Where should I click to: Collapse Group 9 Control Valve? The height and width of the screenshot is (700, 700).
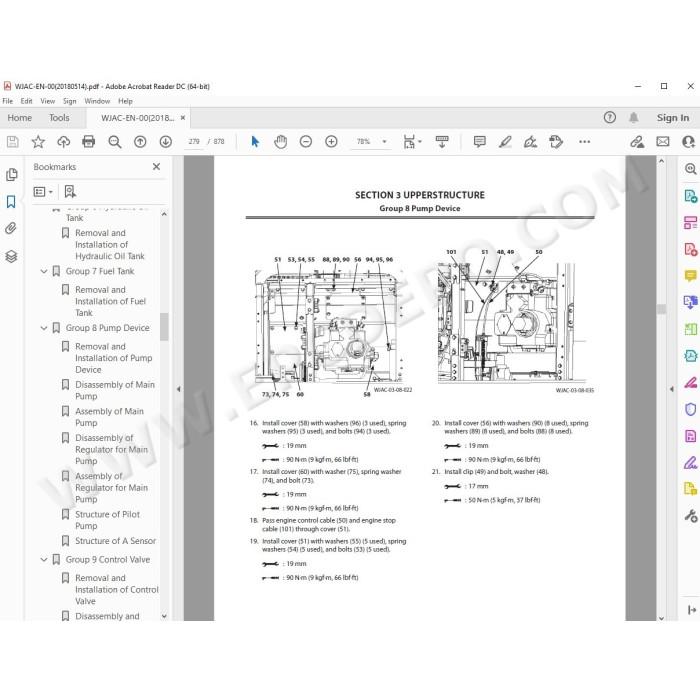[x=44, y=560]
